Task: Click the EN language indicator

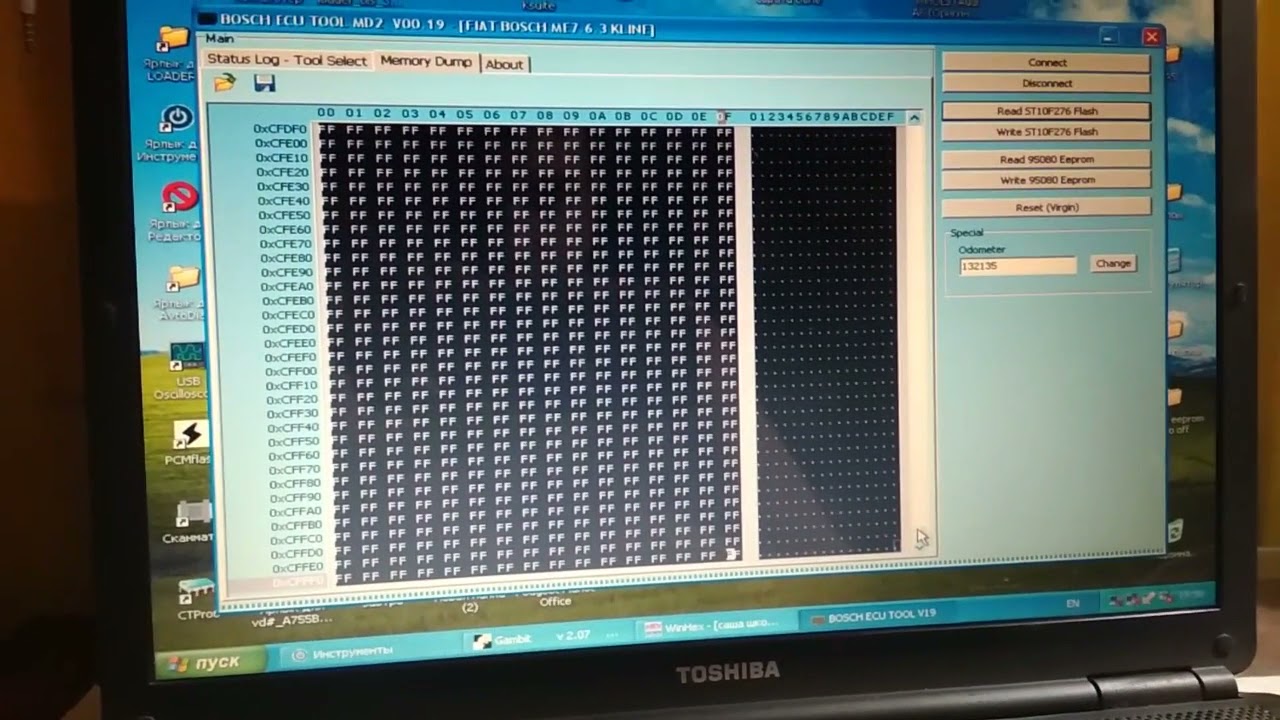Action: [1073, 604]
